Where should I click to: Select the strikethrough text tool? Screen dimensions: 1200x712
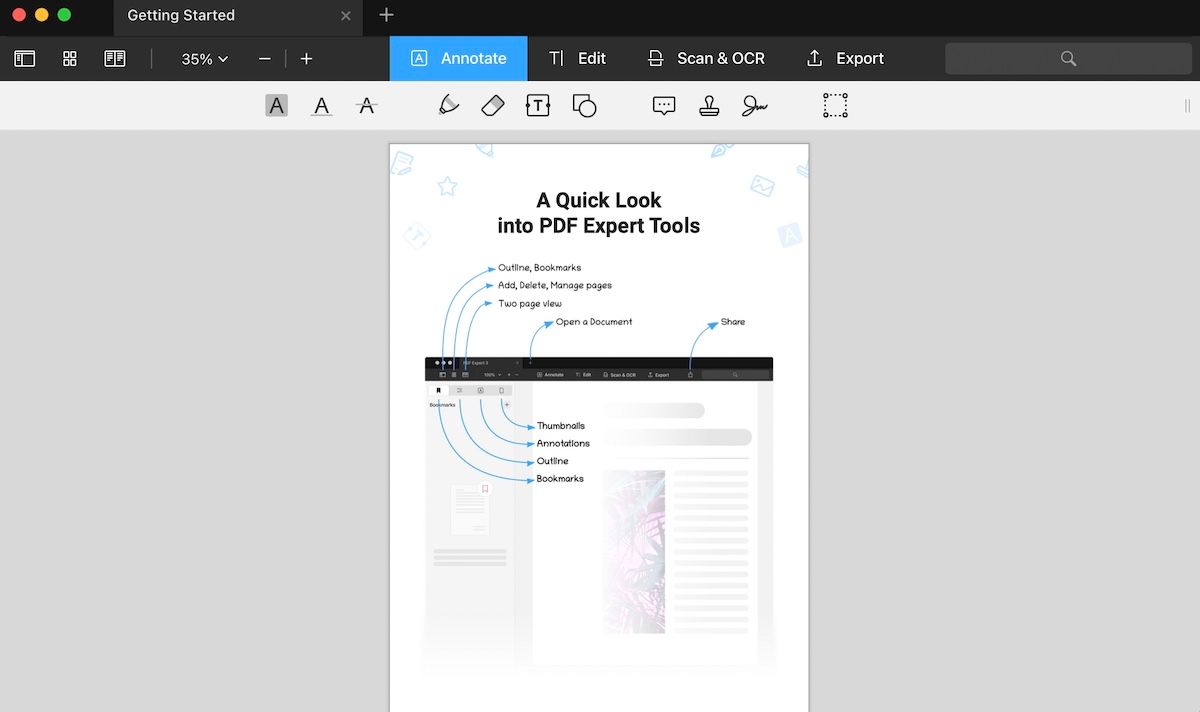[367, 105]
